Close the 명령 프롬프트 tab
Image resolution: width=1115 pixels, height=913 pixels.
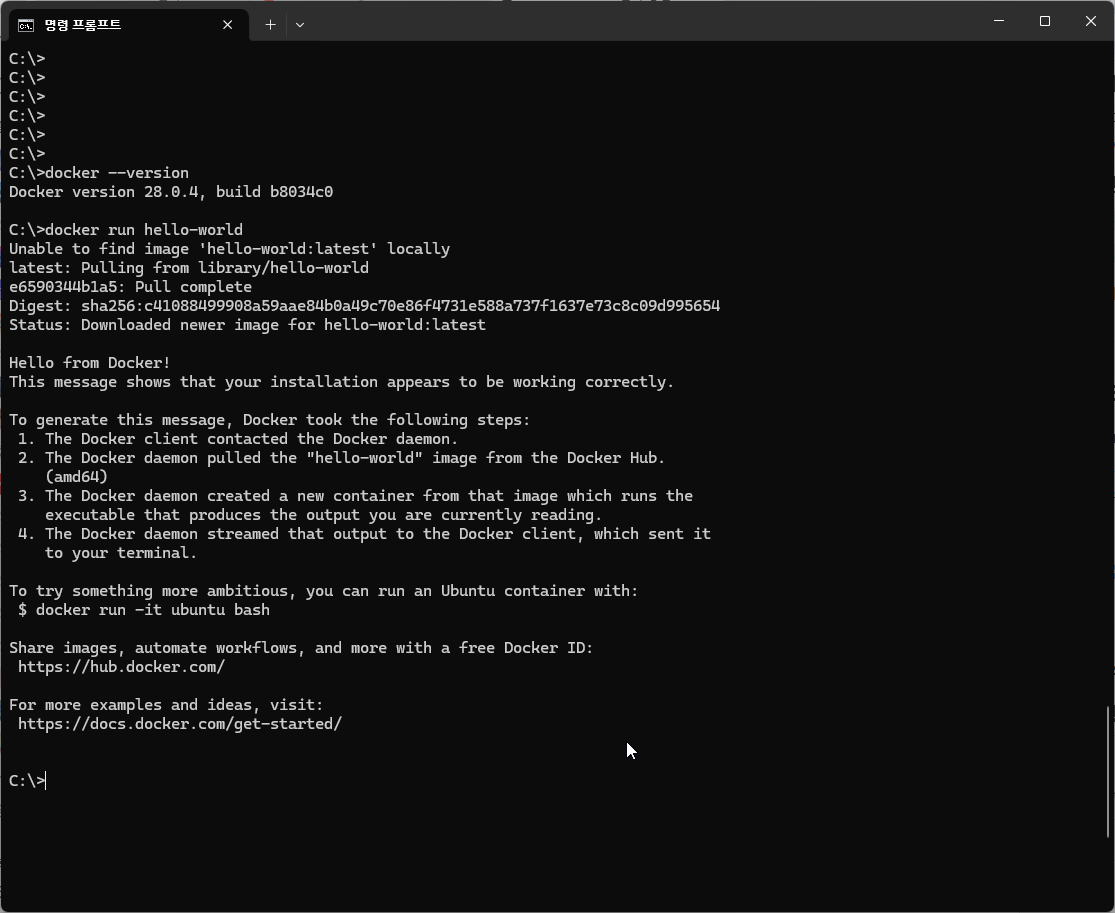tap(228, 25)
